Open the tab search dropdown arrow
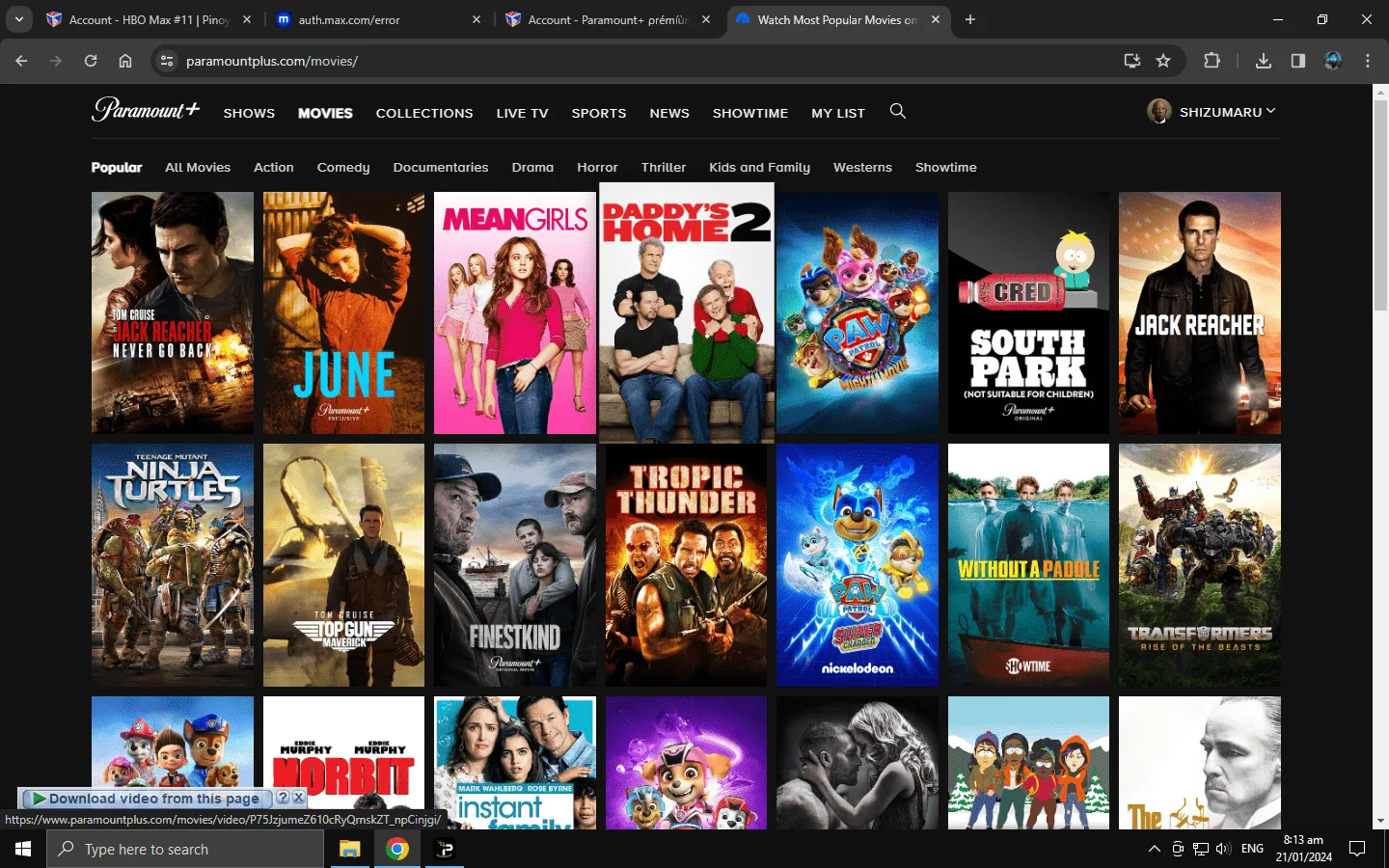Viewport: 1389px width, 868px height. (x=19, y=19)
